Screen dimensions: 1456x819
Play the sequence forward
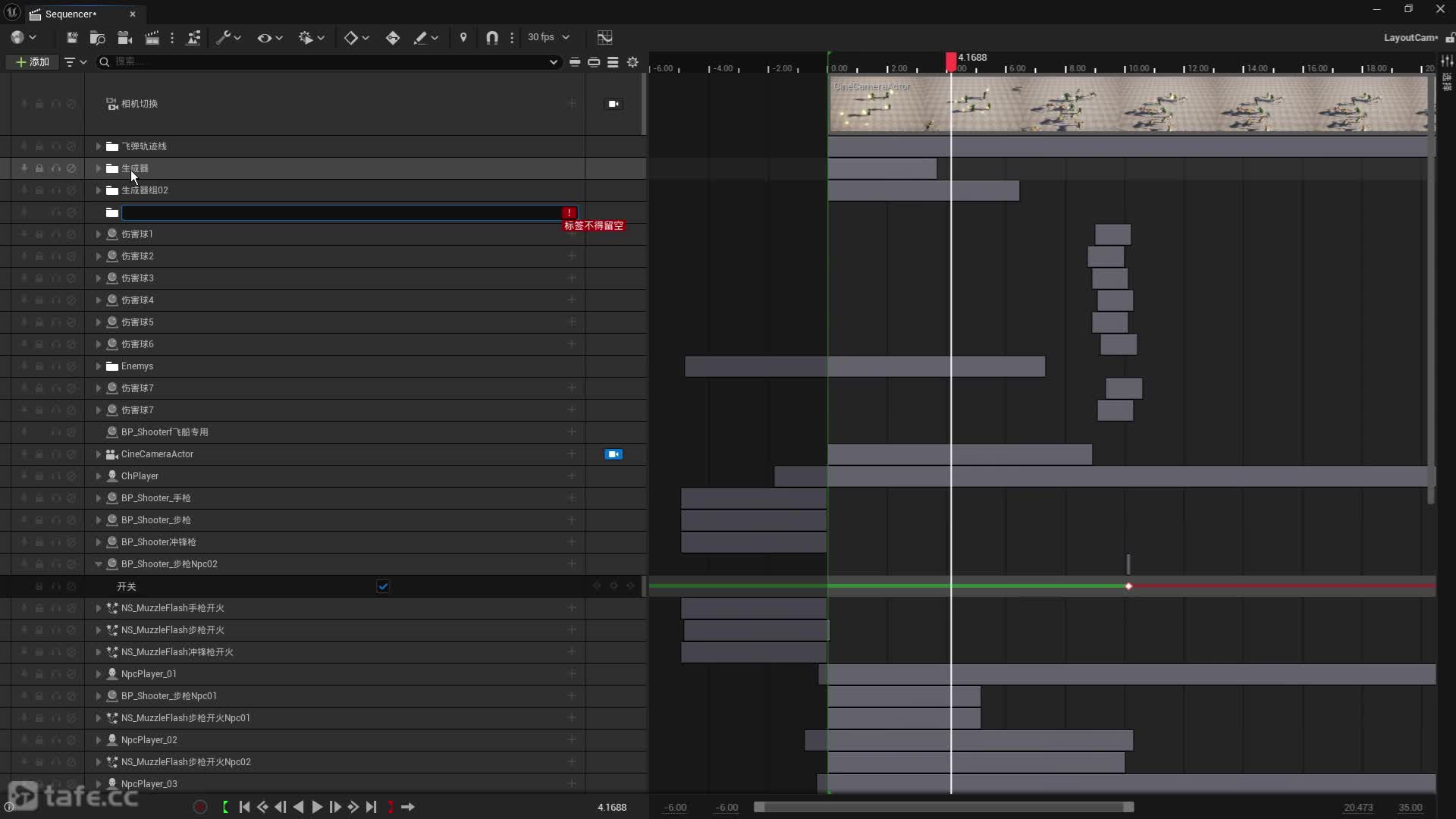(x=317, y=807)
